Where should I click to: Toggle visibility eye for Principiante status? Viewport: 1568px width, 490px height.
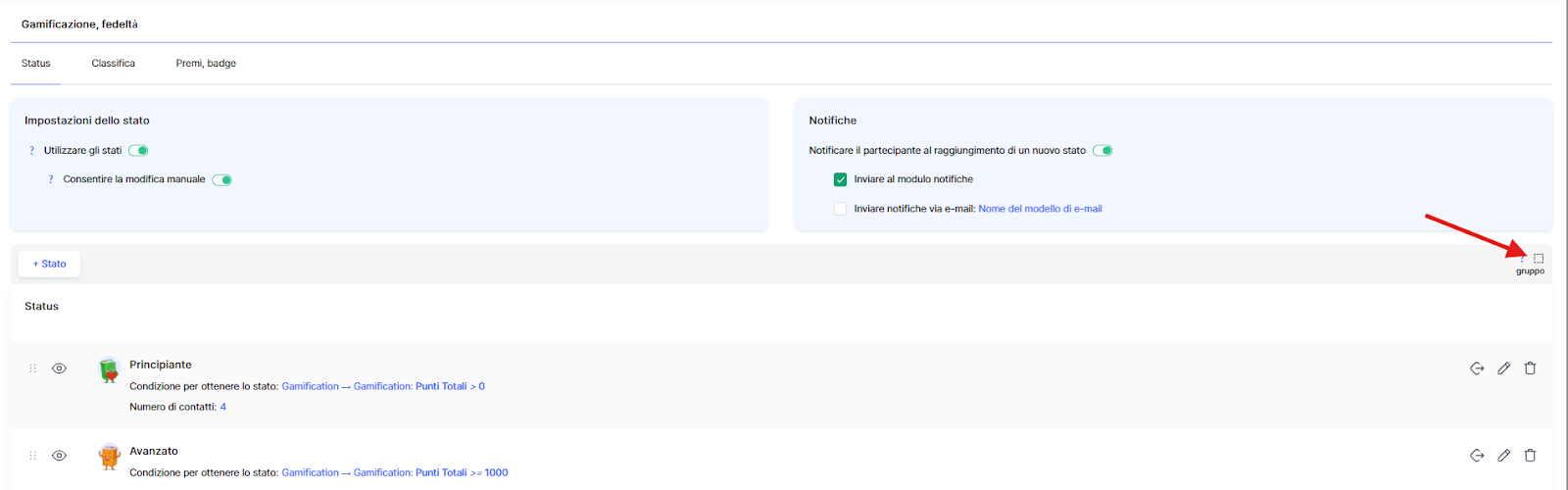coord(60,368)
